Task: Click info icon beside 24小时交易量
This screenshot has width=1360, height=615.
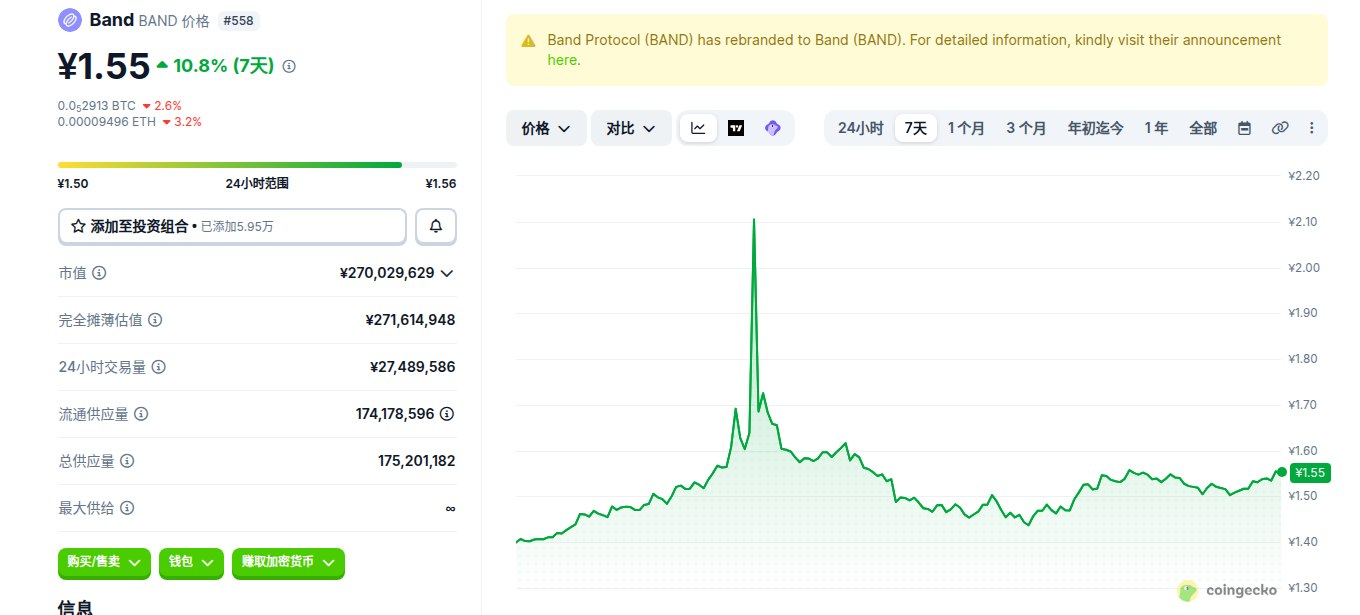Action: click(x=158, y=367)
